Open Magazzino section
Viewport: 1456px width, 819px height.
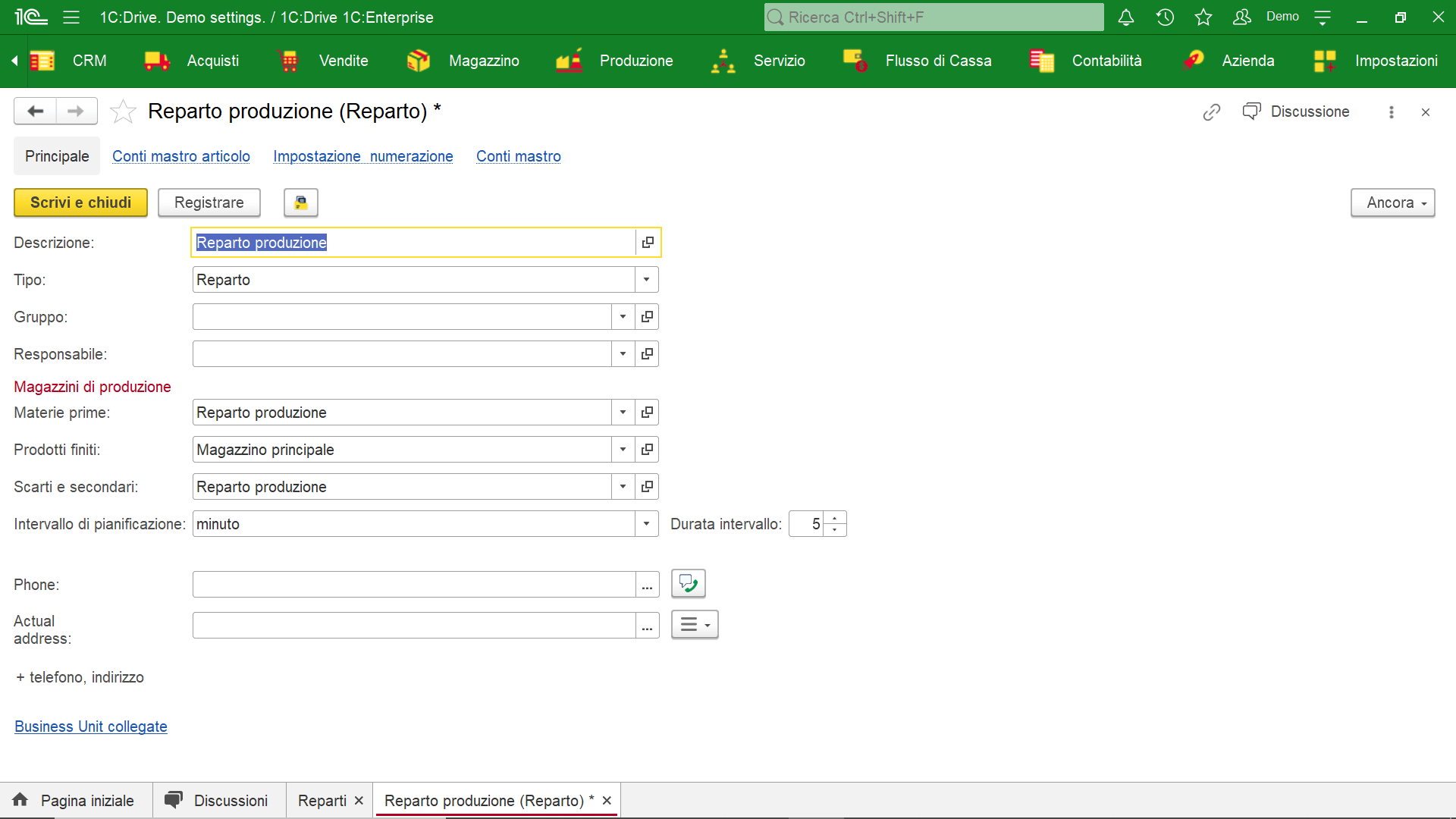(463, 61)
